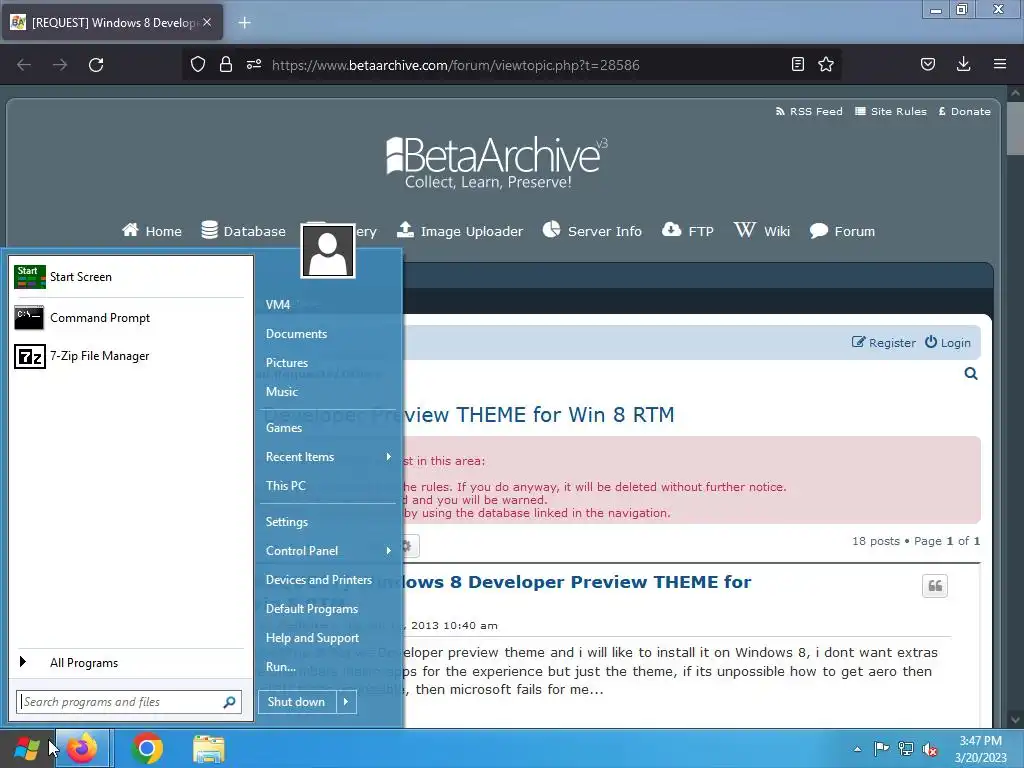Open the Donate link

[x=965, y=111]
